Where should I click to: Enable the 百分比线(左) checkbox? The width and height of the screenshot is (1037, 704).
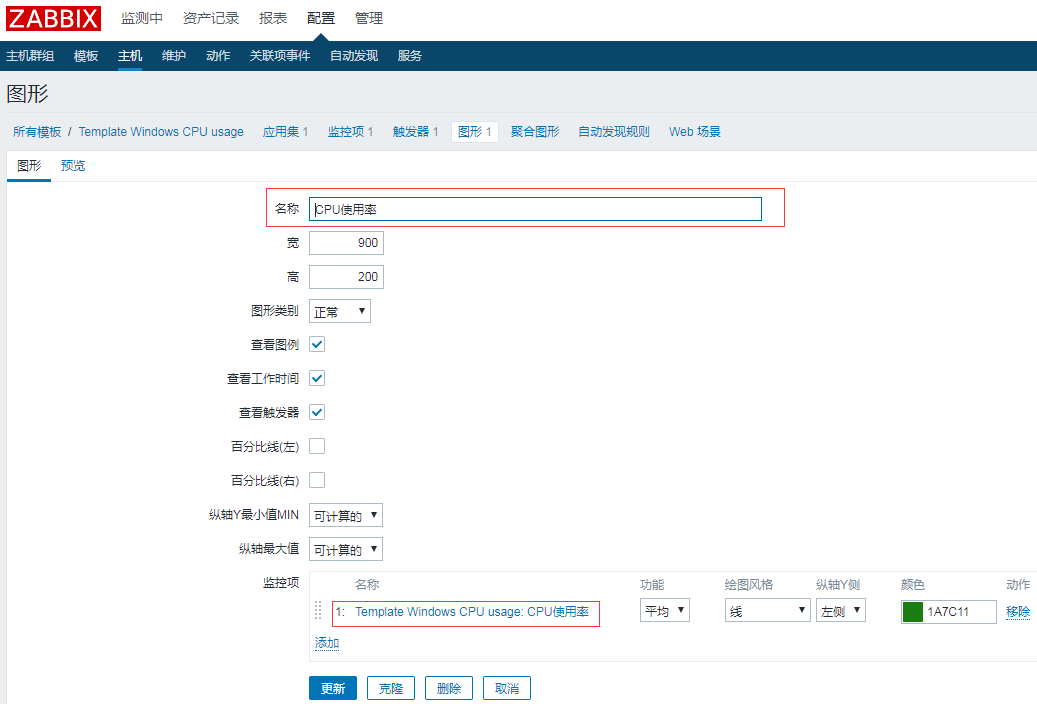point(317,446)
